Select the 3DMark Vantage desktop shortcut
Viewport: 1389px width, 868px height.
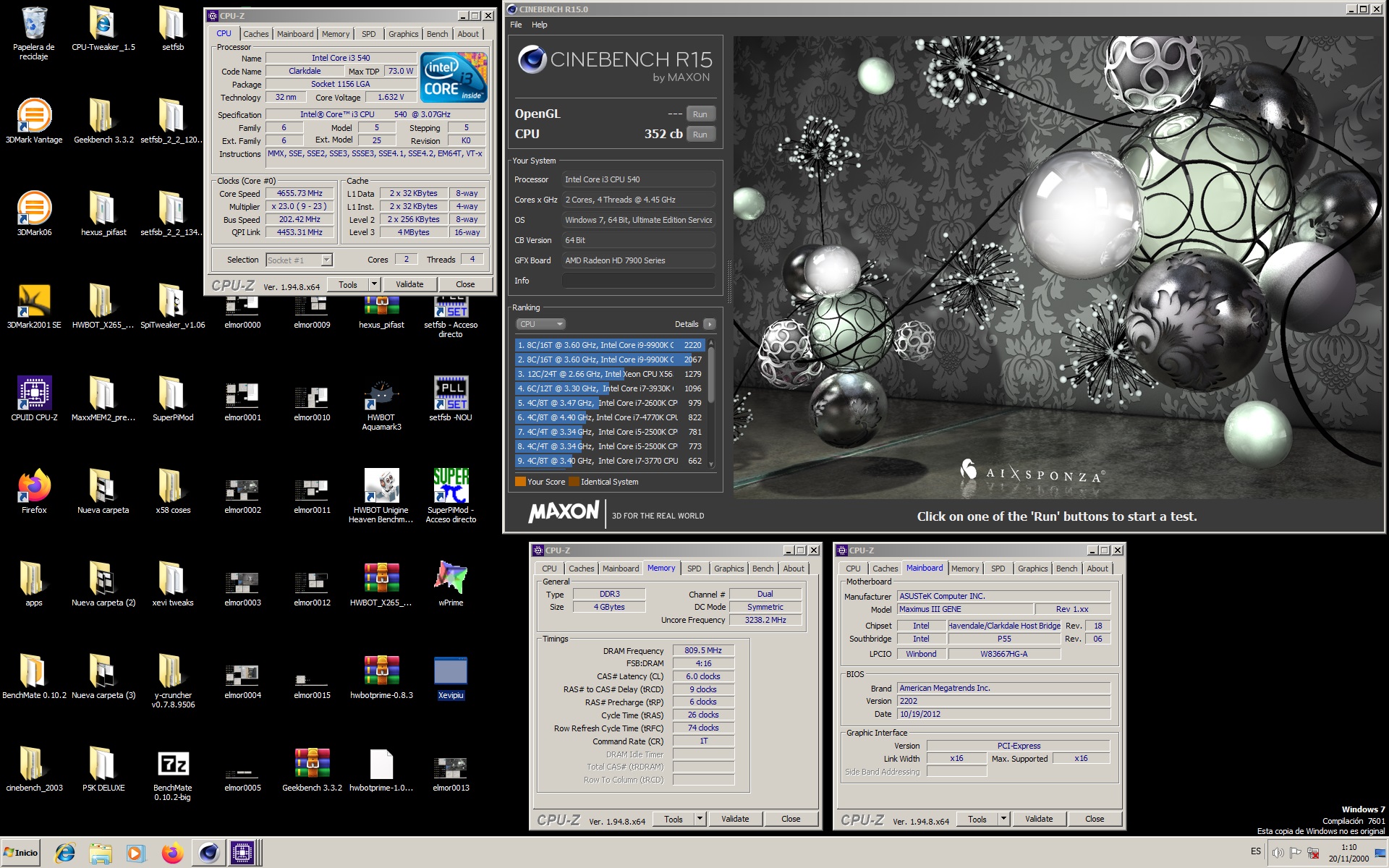pyautogui.click(x=33, y=121)
